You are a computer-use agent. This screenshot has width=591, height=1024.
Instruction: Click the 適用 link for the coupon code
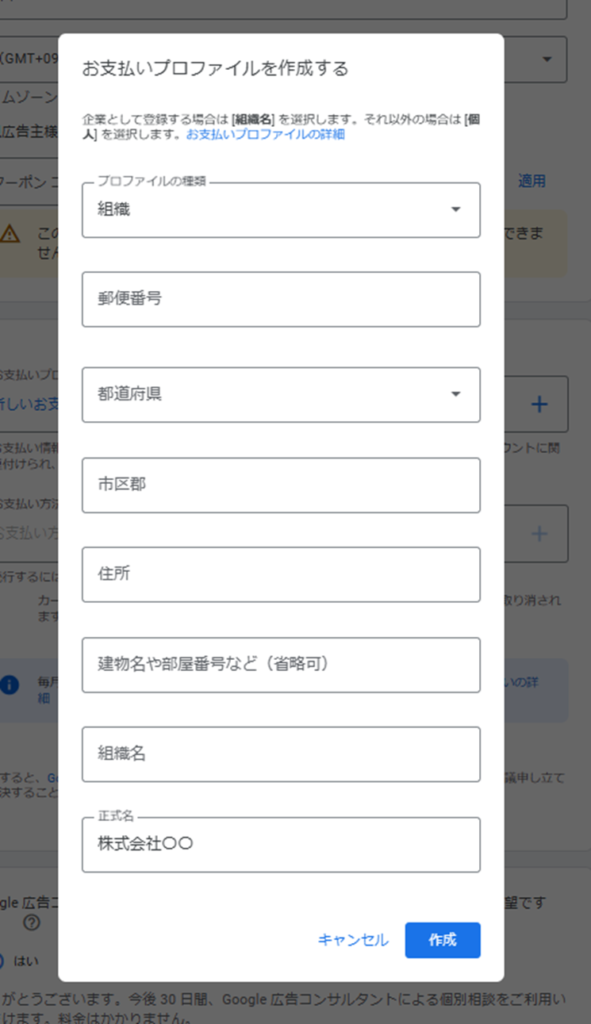(532, 181)
